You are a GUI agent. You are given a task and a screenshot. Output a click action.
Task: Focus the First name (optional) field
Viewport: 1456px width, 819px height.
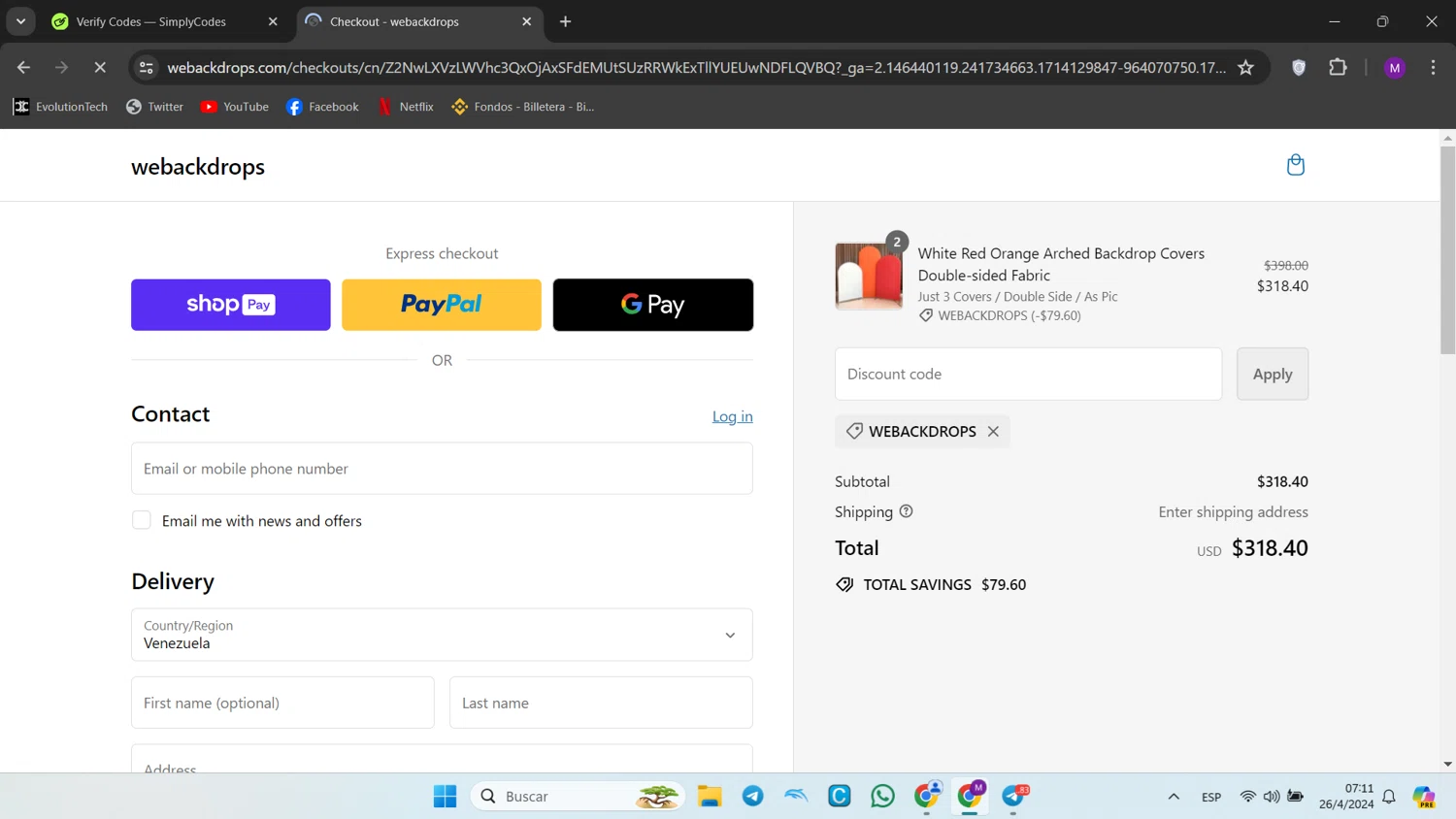click(282, 703)
